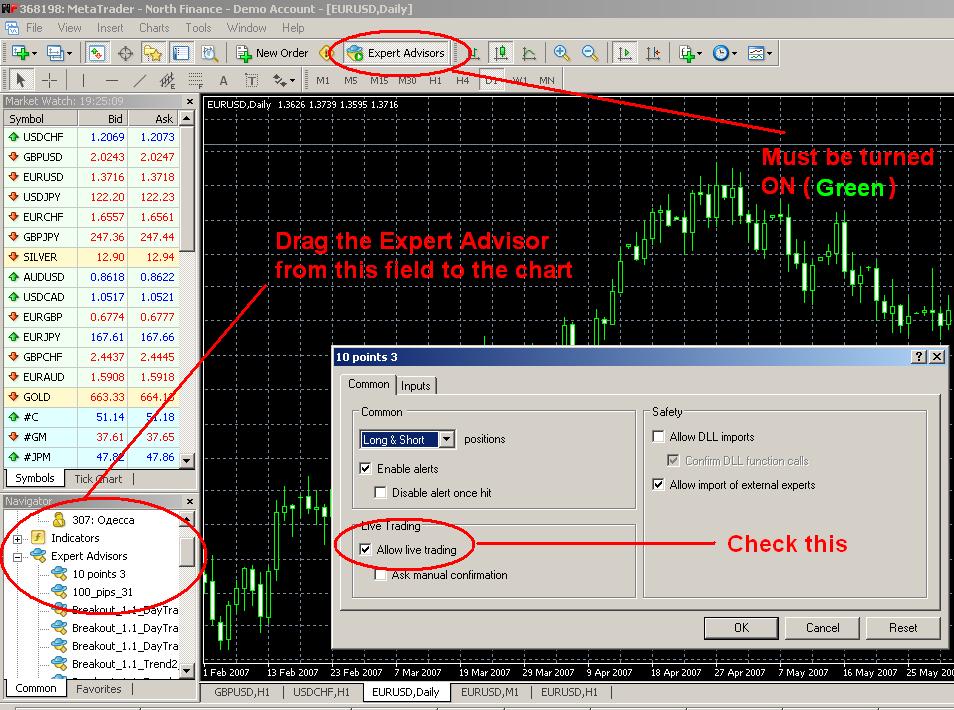
Task: Toggle the Enable alerts checkbox
Action: click(x=365, y=468)
